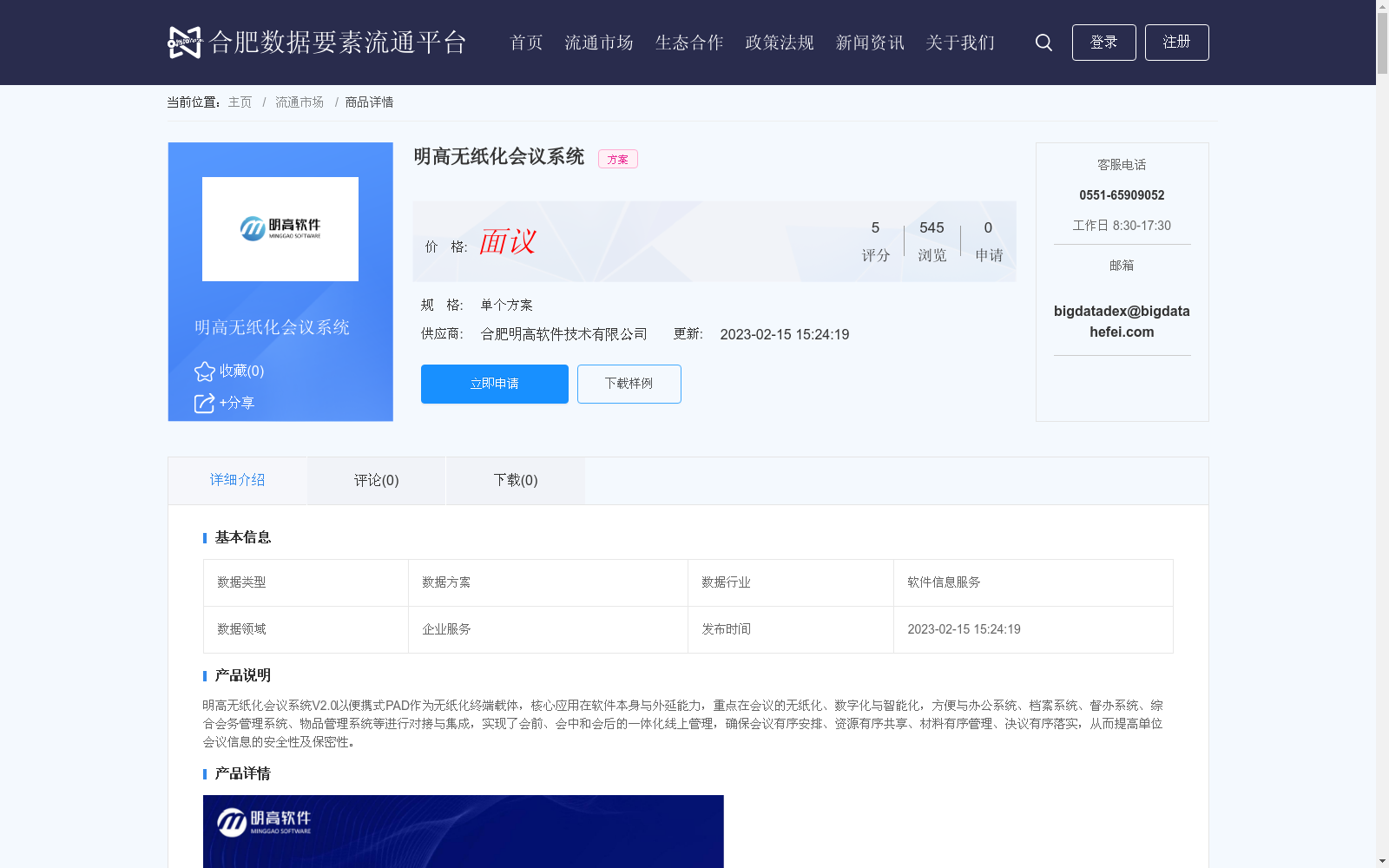Click the update time 2023-02-15 15:24:19 next to 更新
This screenshot has height=868, width=1389.
pyautogui.click(x=784, y=334)
